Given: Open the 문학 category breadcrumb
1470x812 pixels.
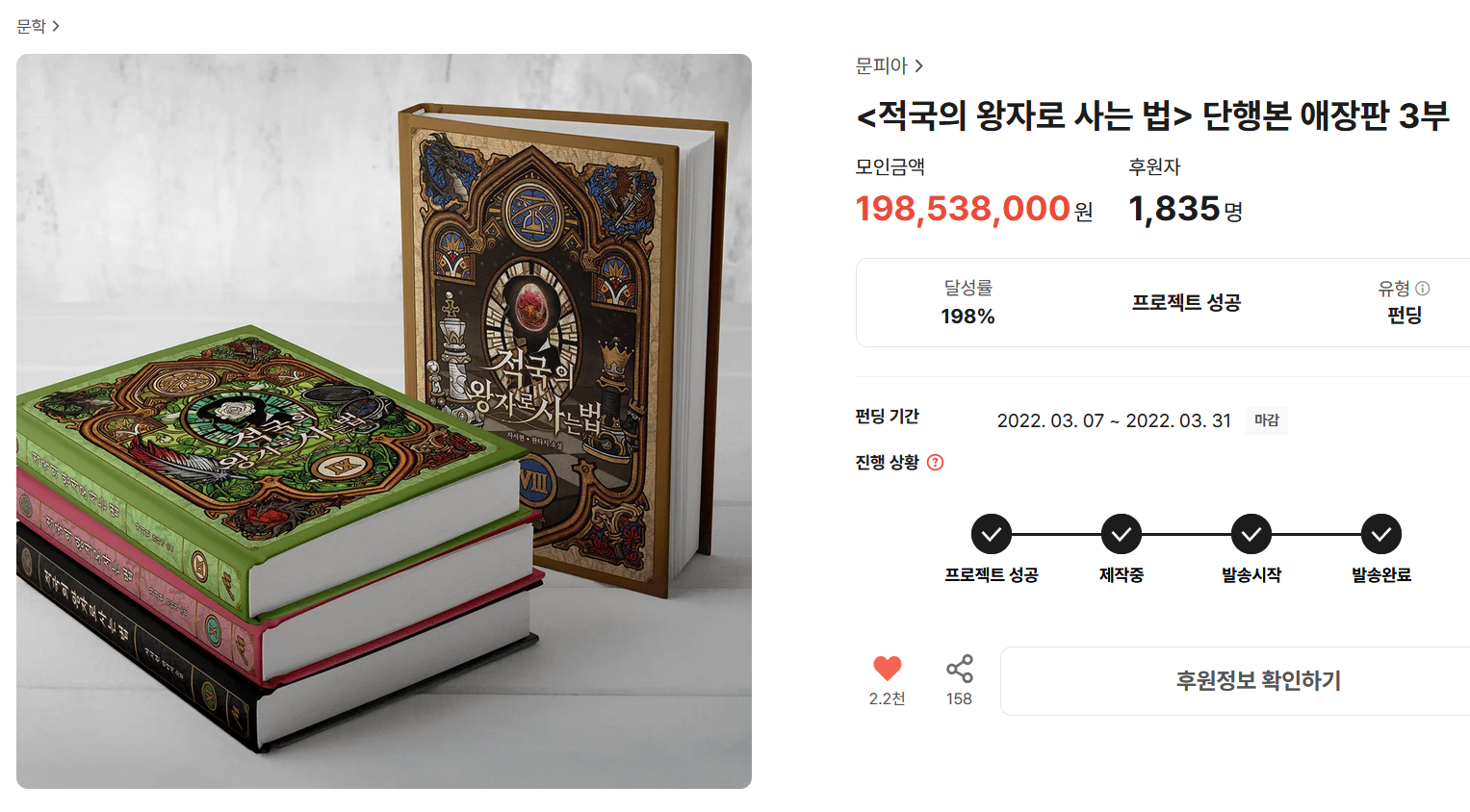Looking at the screenshot, I should point(31,26).
